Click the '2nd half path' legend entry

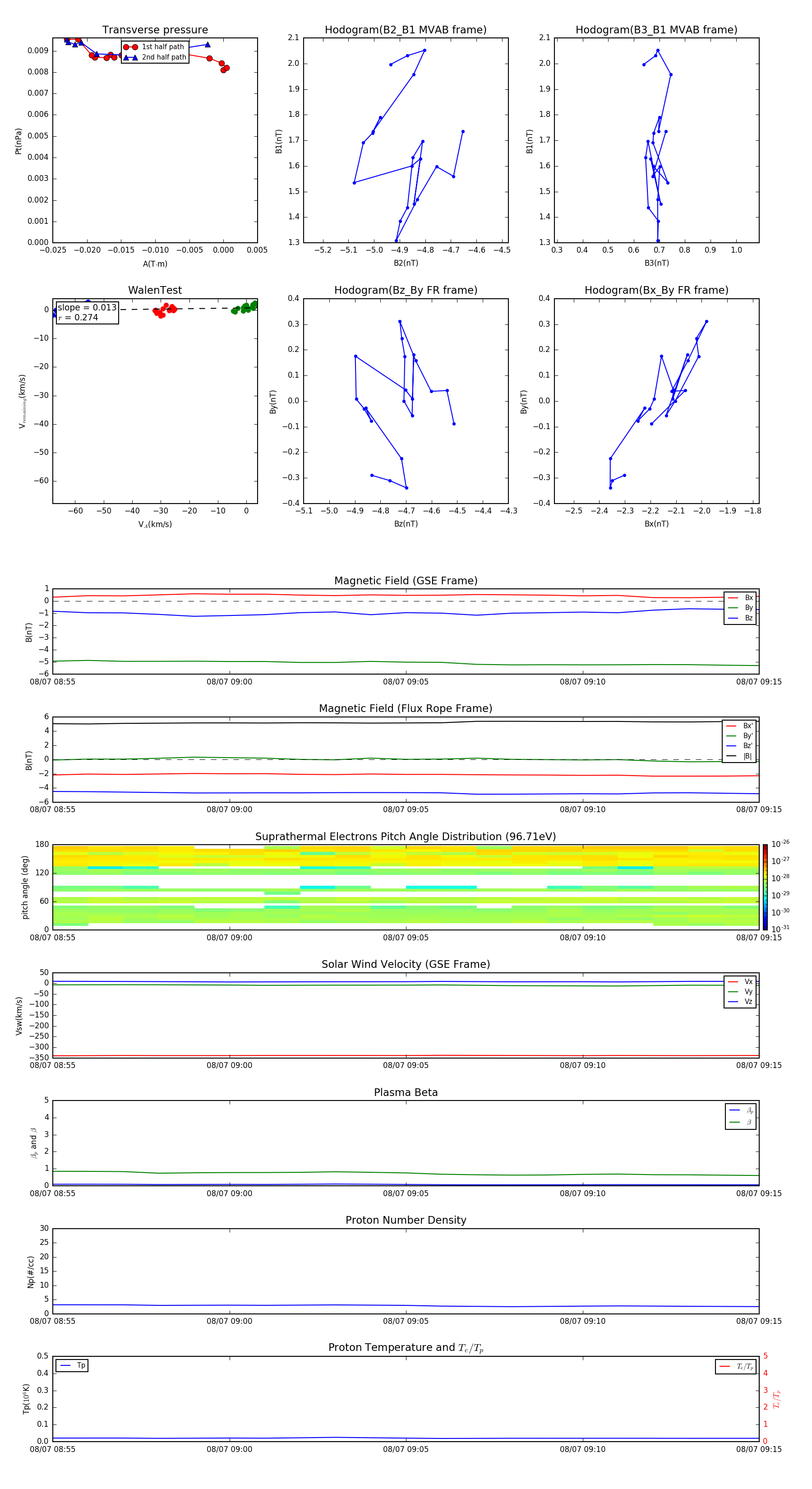coord(155,57)
